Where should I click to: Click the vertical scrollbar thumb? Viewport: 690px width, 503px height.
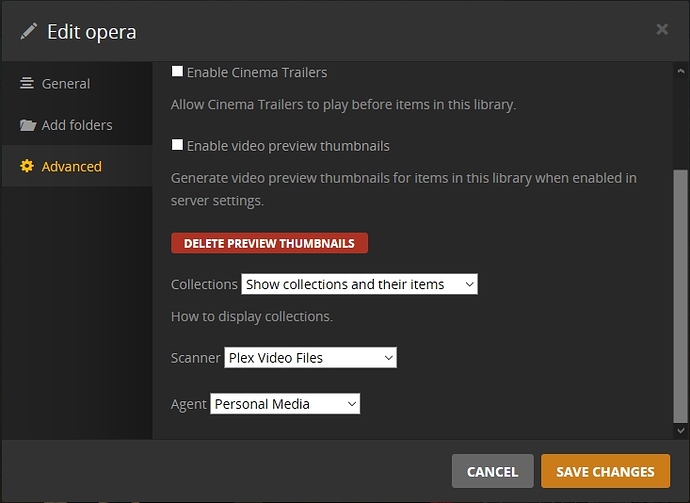click(681, 296)
